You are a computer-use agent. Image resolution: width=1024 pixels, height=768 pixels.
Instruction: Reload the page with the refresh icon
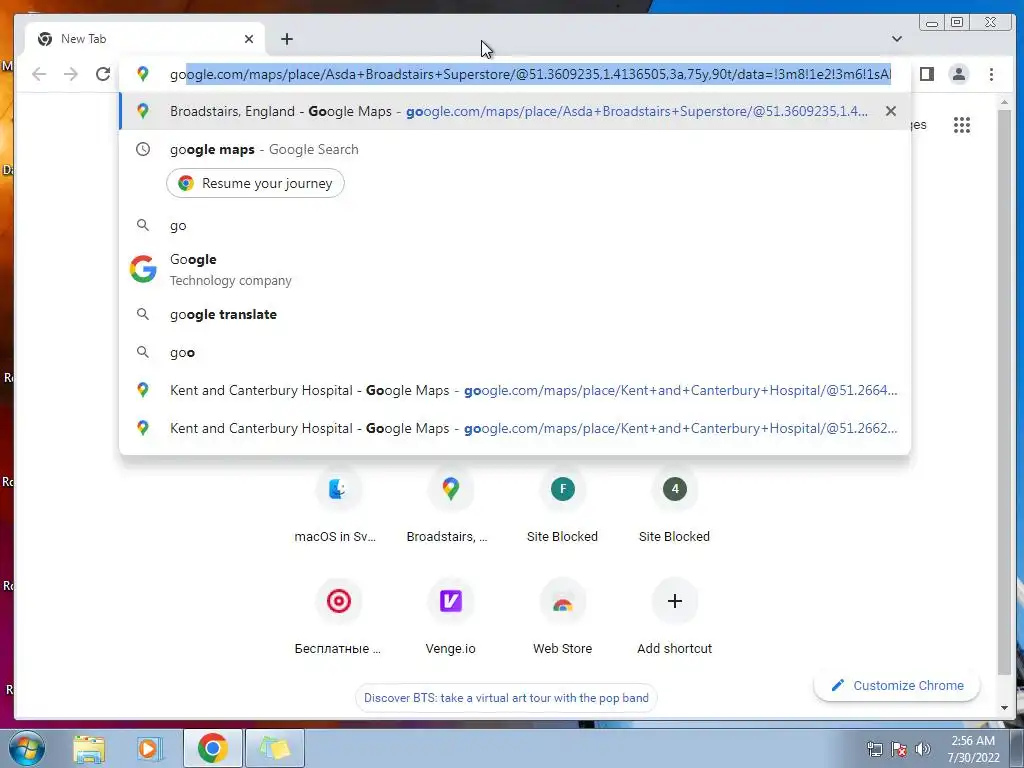click(x=103, y=74)
